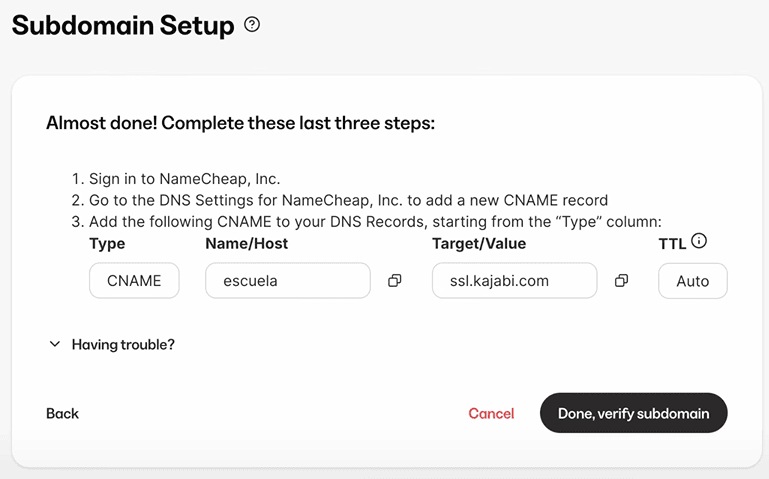Copy the Name/Host value escuela
The image size is (769, 479).
[394, 281]
